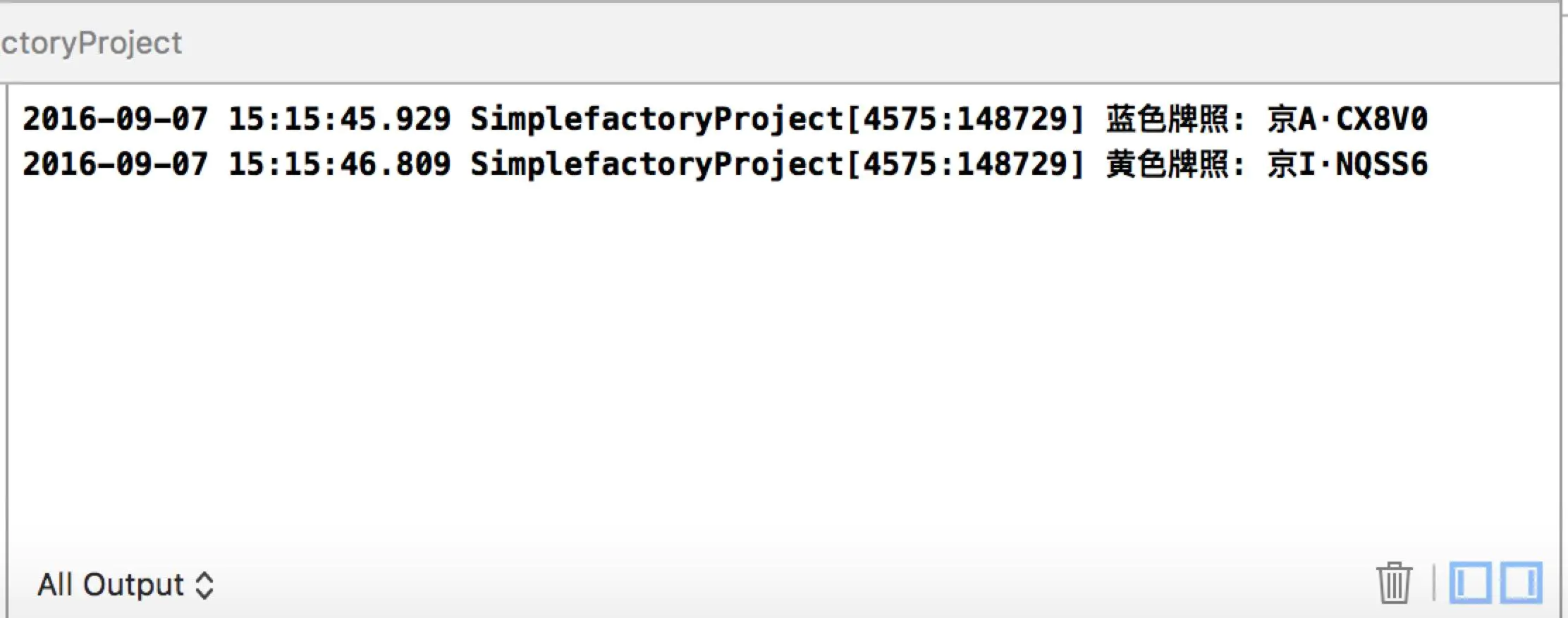Select the ctoryProject breadcrumb item

click(x=91, y=44)
